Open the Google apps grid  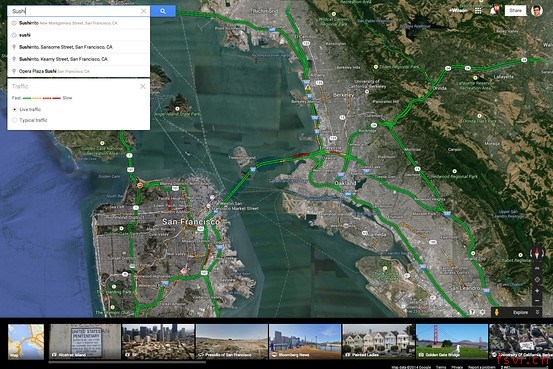pyautogui.click(x=478, y=11)
